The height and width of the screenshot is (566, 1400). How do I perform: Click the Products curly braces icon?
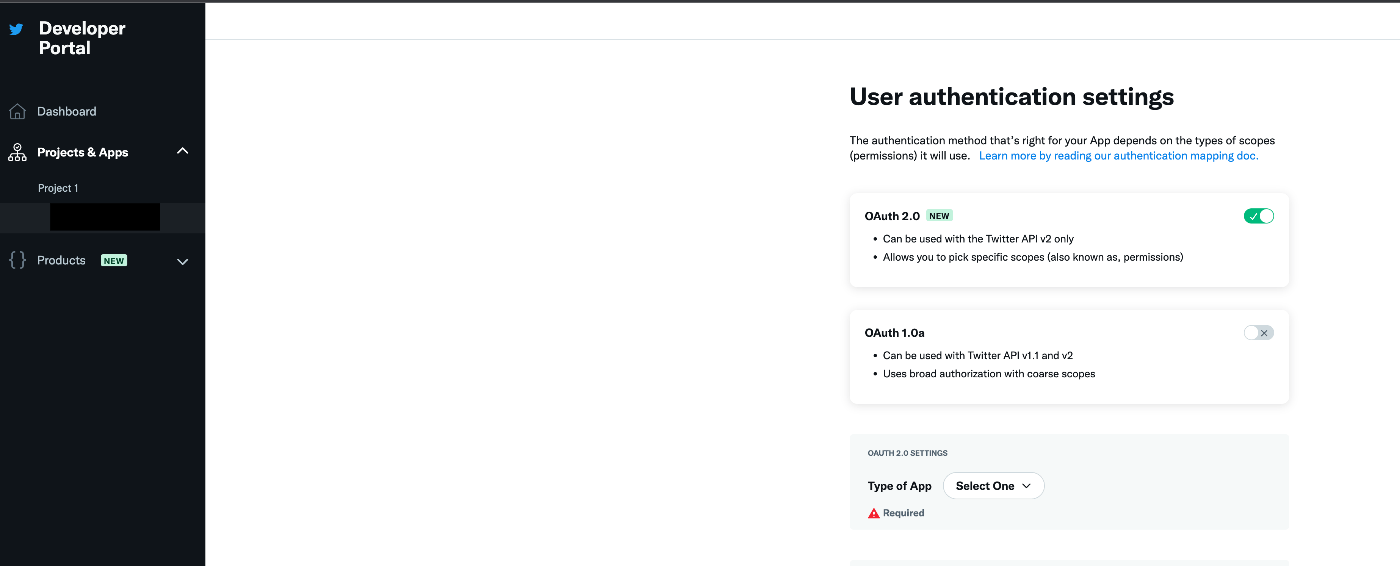pyautogui.click(x=17, y=260)
